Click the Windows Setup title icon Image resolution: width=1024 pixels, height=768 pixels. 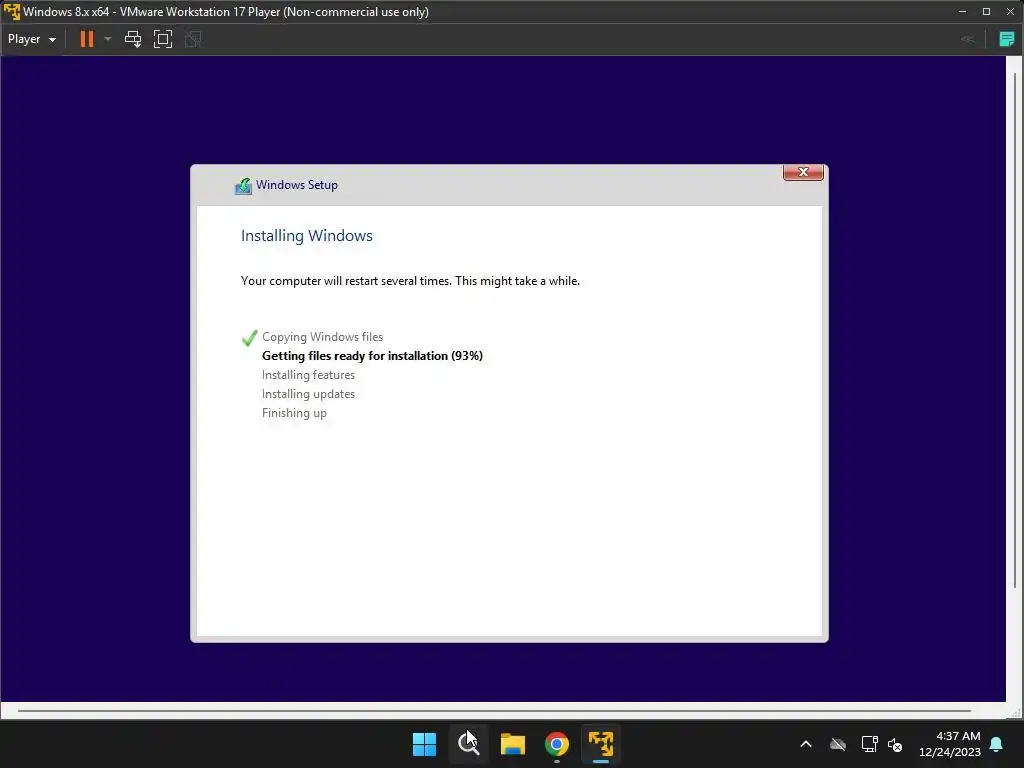(x=243, y=185)
